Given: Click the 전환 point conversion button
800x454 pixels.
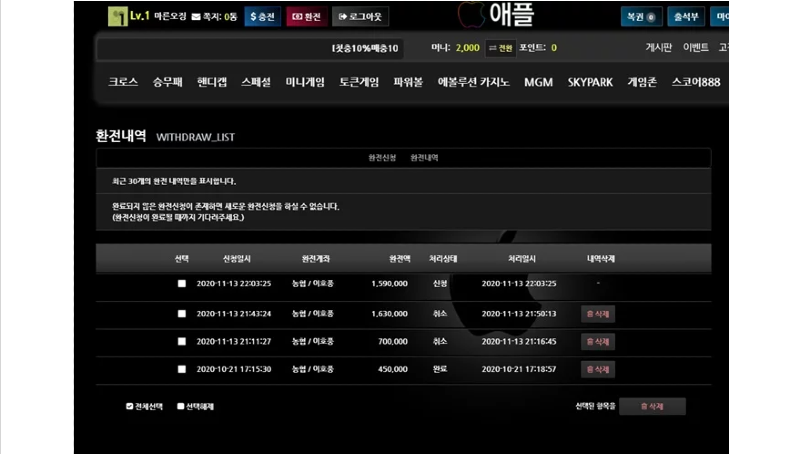Looking at the screenshot, I should click(x=500, y=48).
